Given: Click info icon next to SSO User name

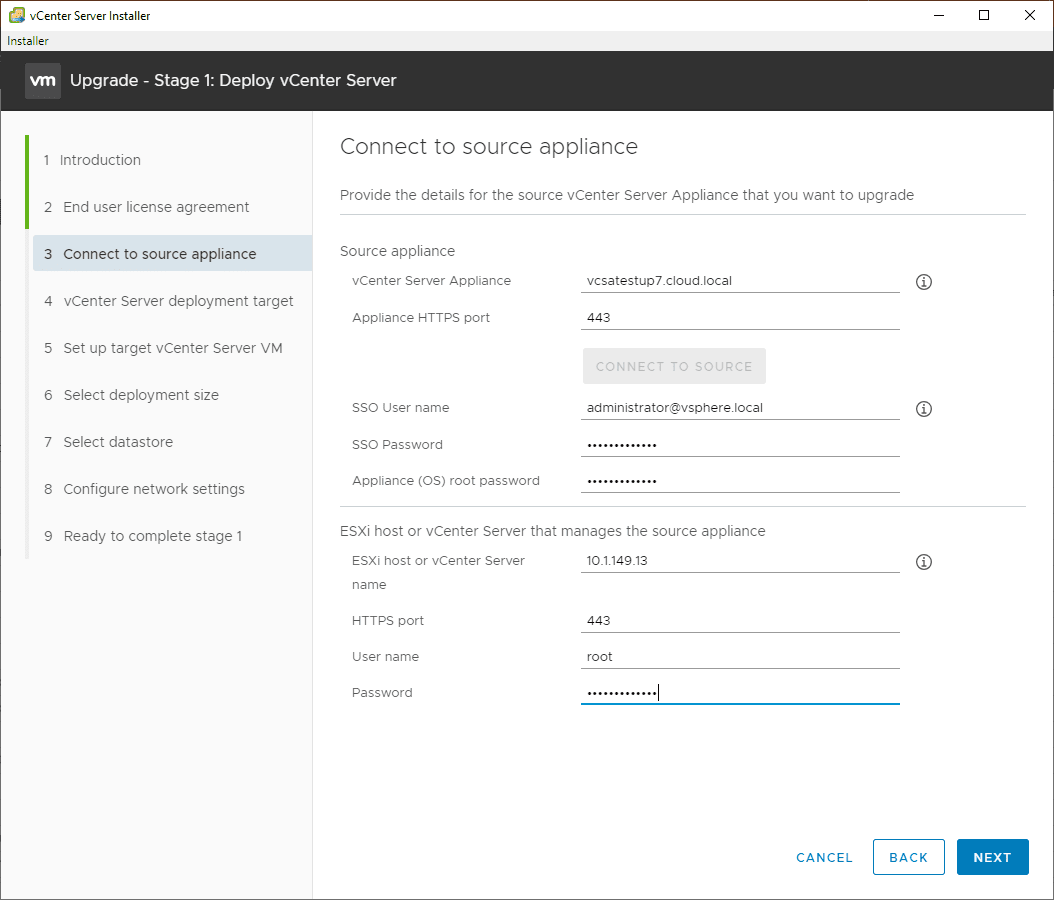Looking at the screenshot, I should [924, 409].
